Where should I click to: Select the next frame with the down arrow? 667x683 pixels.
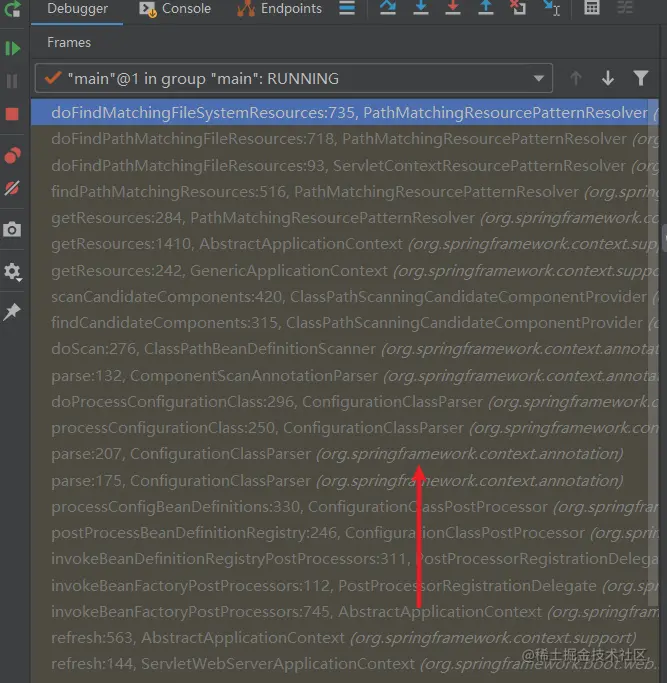(x=608, y=78)
